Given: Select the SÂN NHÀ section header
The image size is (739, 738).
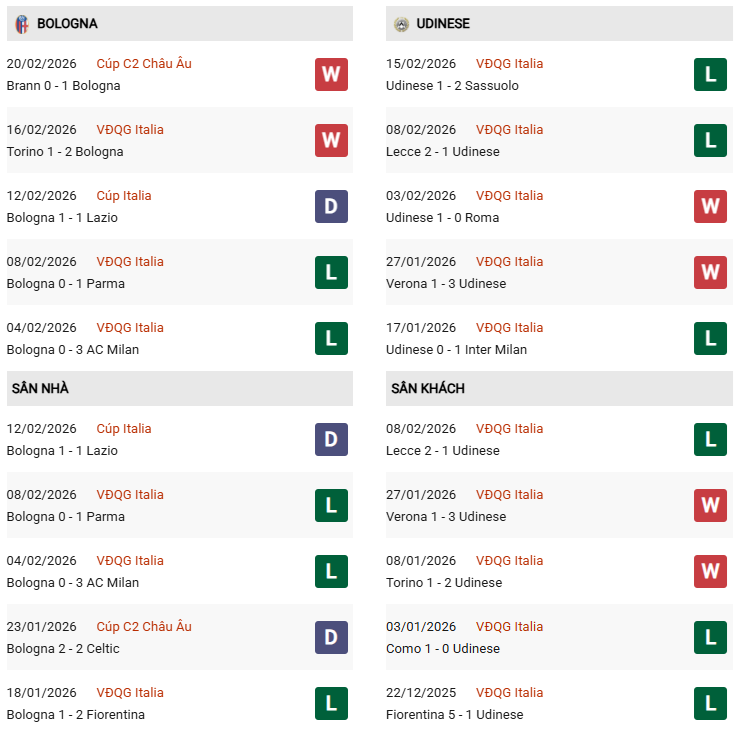Looking at the screenshot, I should (x=40, y=388).
